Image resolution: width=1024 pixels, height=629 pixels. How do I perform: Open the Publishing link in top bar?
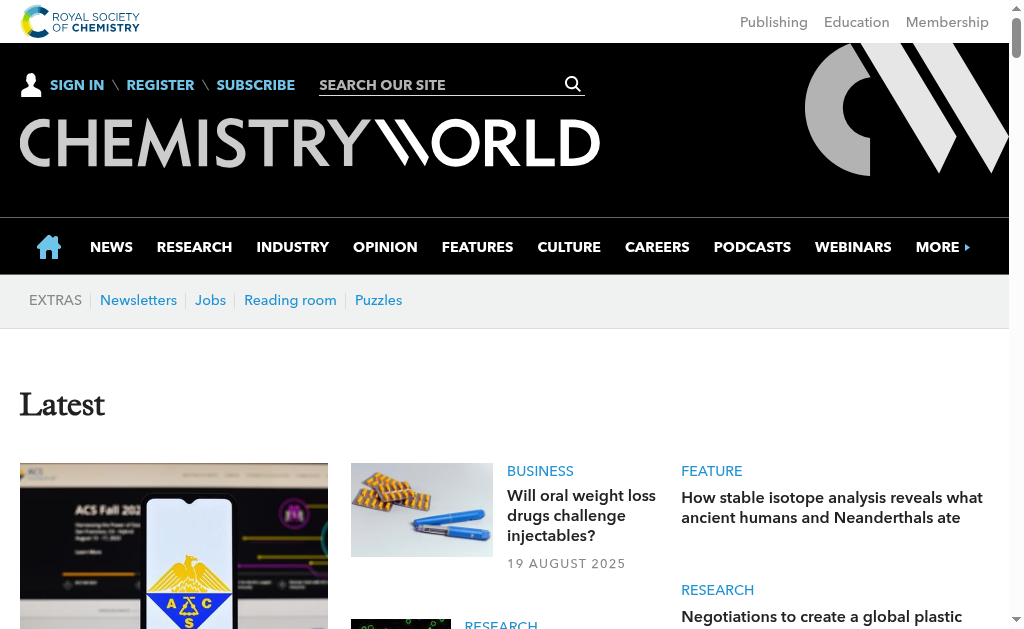pyautogui.click(x=773, y=22)
